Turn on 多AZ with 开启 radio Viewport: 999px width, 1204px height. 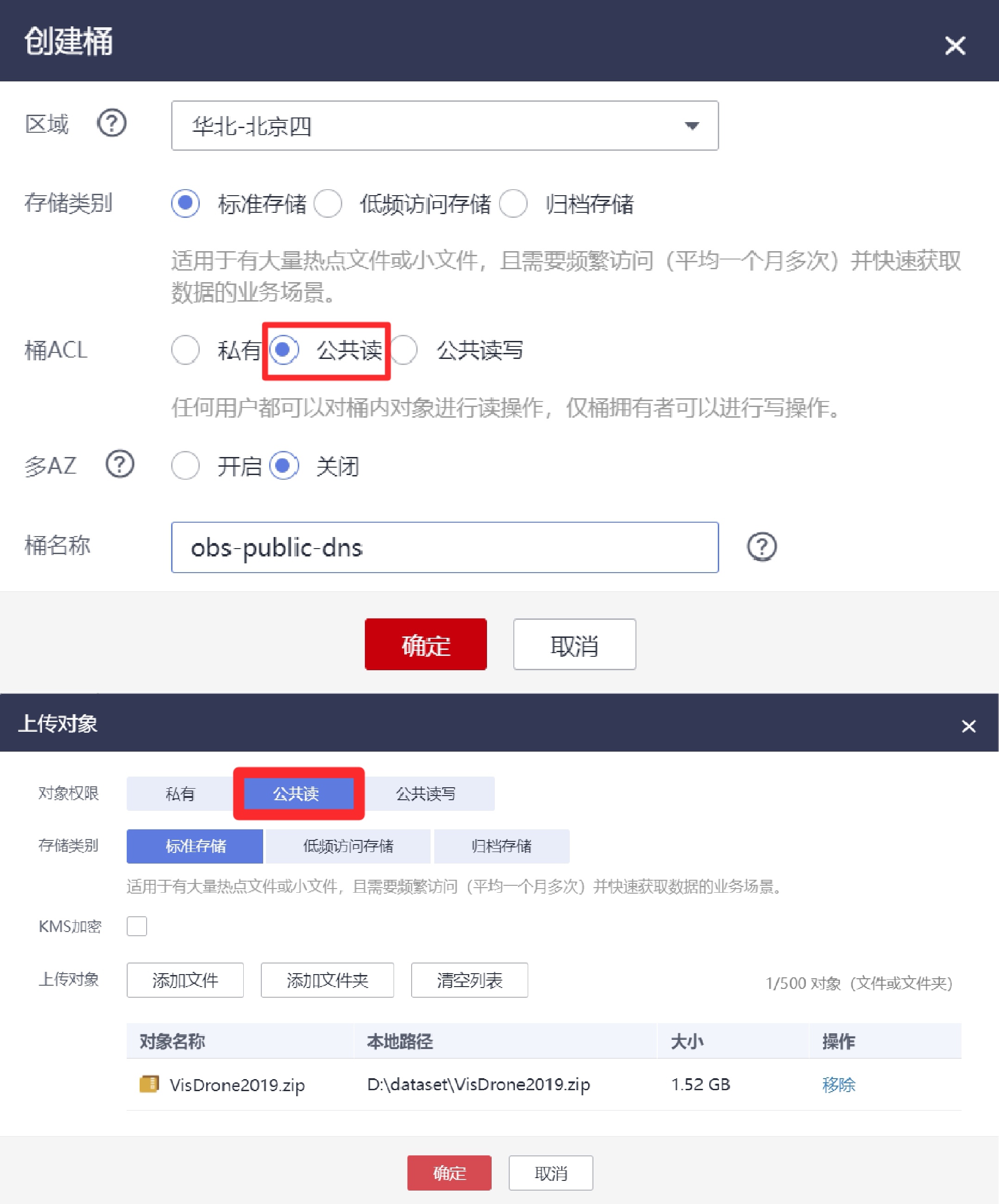point(185,465)
